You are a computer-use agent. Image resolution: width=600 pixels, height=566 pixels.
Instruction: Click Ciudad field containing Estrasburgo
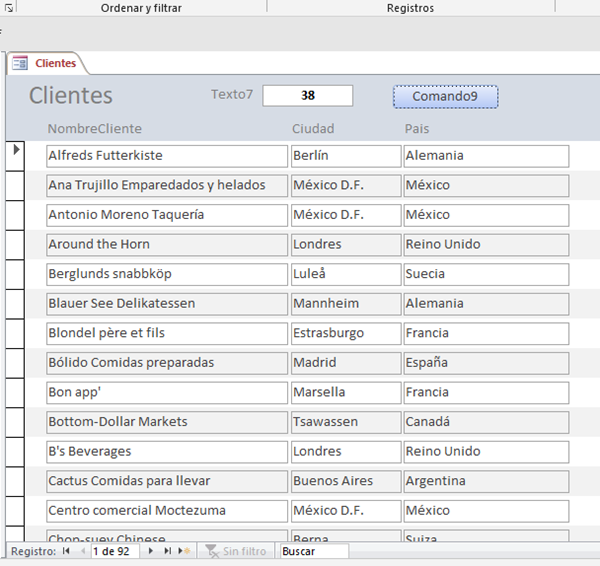click(345, 333)
